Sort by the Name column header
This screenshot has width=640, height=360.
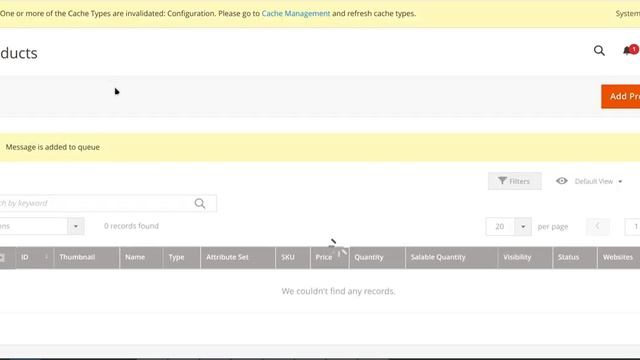(141, 258)
